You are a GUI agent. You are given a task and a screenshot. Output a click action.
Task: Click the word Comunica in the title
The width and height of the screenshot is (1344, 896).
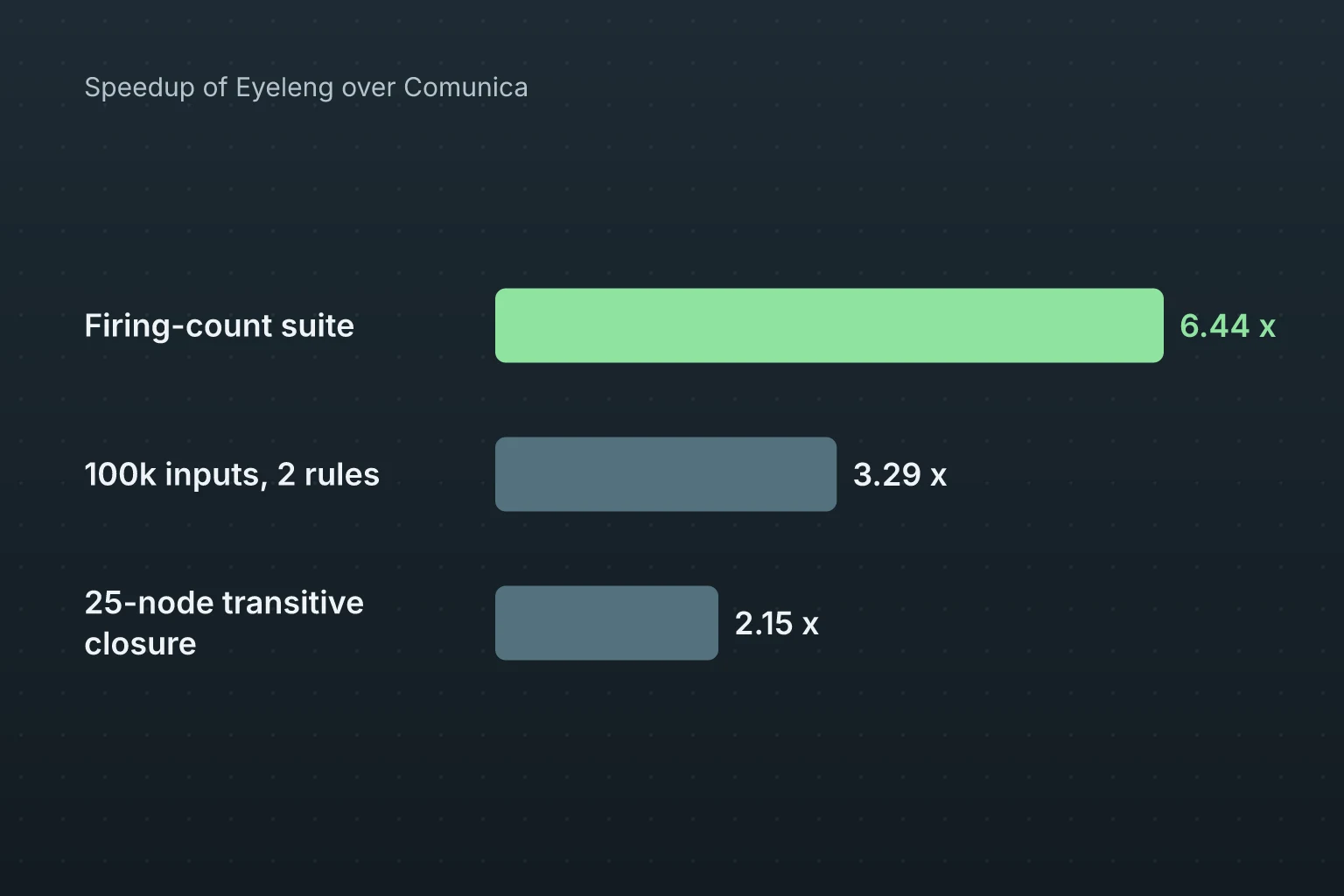(x=465, y=87)
